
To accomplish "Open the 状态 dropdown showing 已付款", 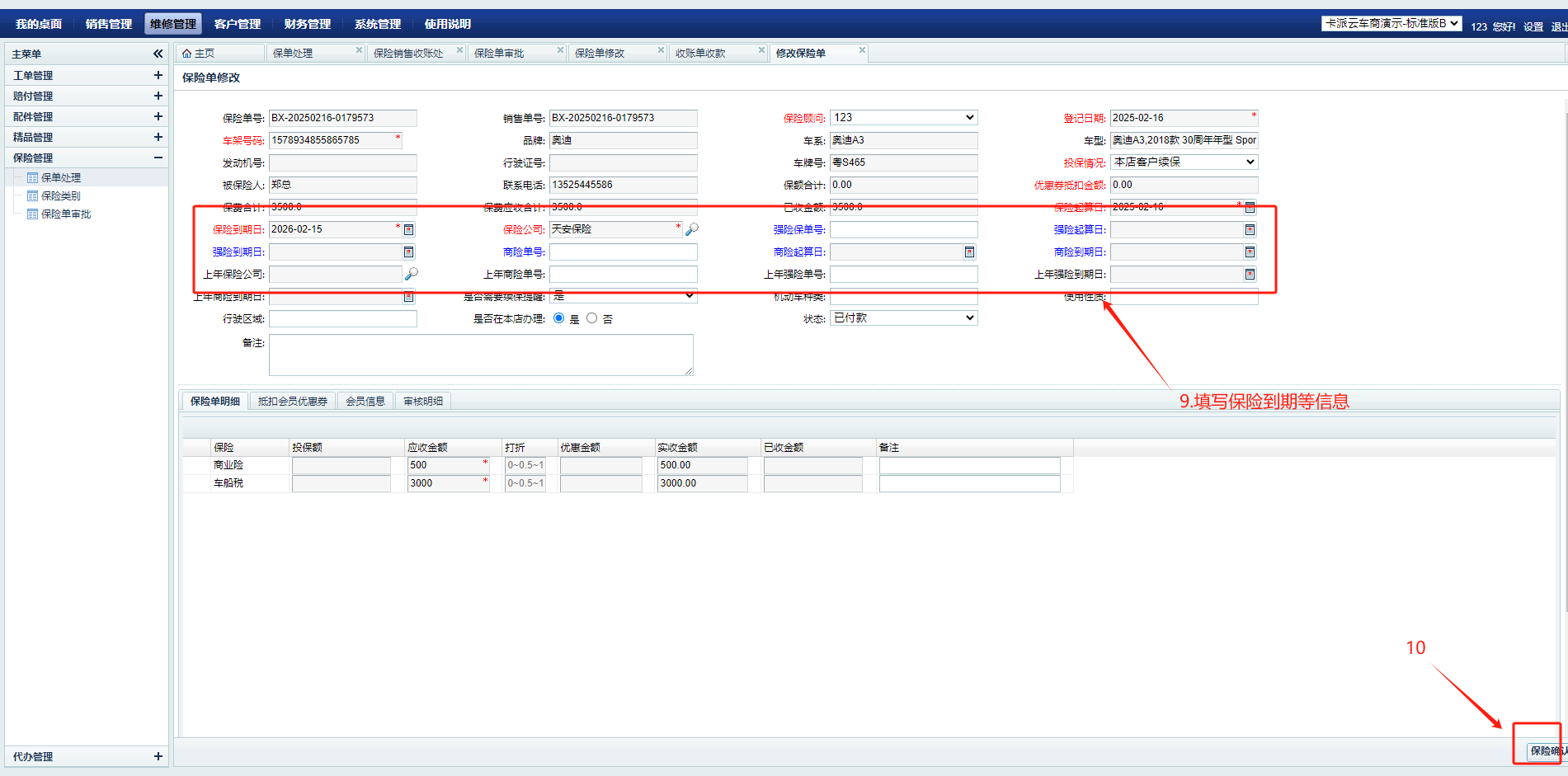I will [x=903, y=318].
